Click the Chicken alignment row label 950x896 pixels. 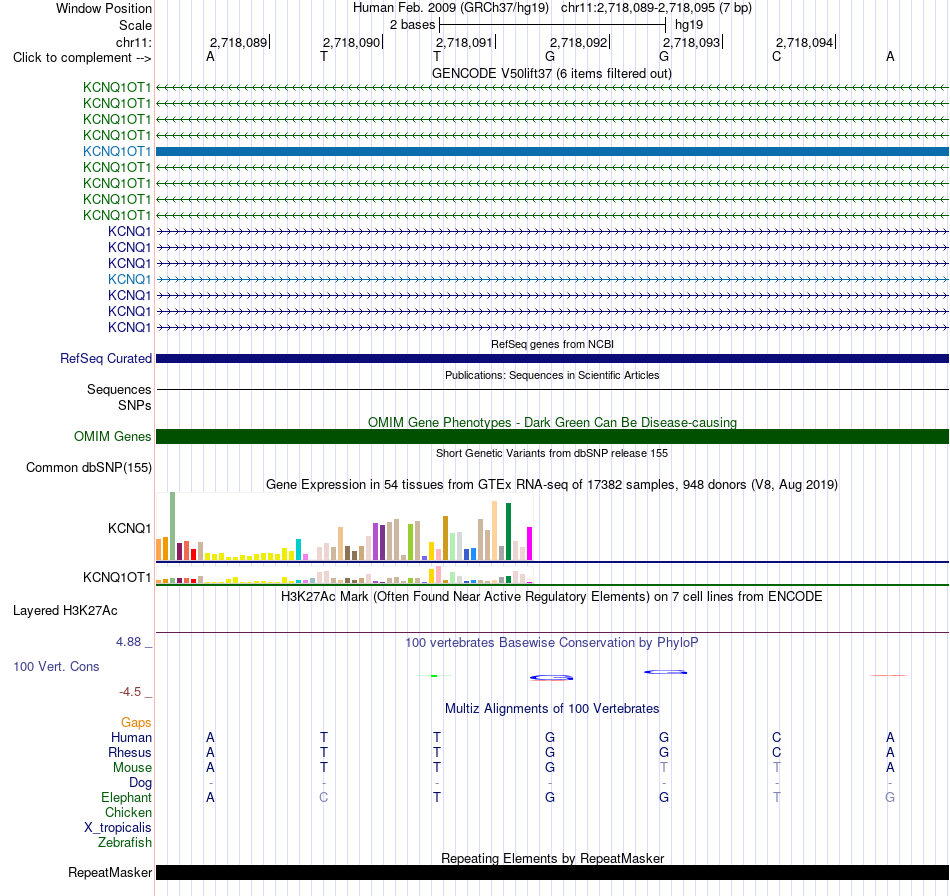point(128,812)
